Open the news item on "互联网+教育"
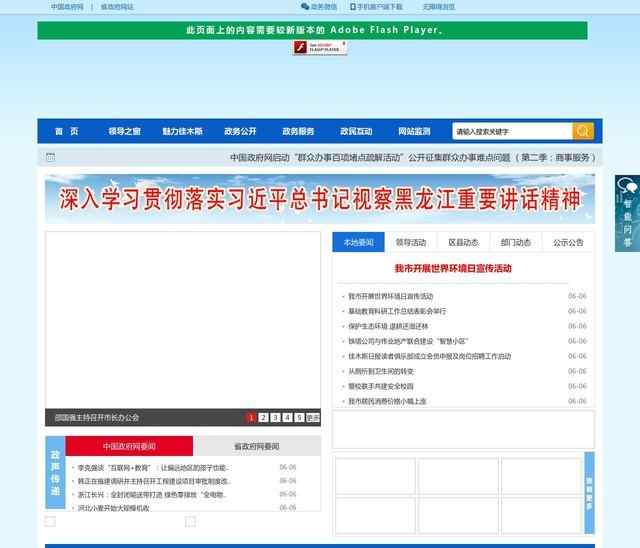The width and height of the screenshot is (640, 548). click(x=153, y=468)
